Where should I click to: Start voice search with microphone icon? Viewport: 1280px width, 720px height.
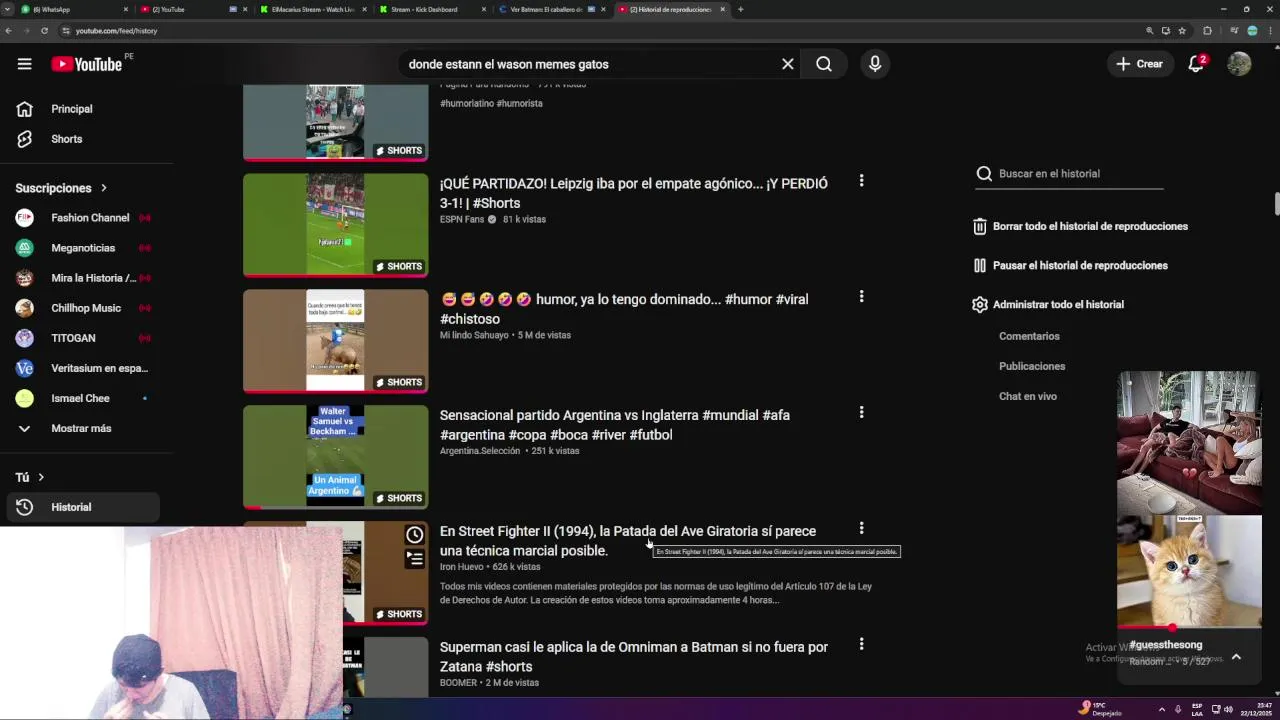pyautogui.click(x=875, y=64)
